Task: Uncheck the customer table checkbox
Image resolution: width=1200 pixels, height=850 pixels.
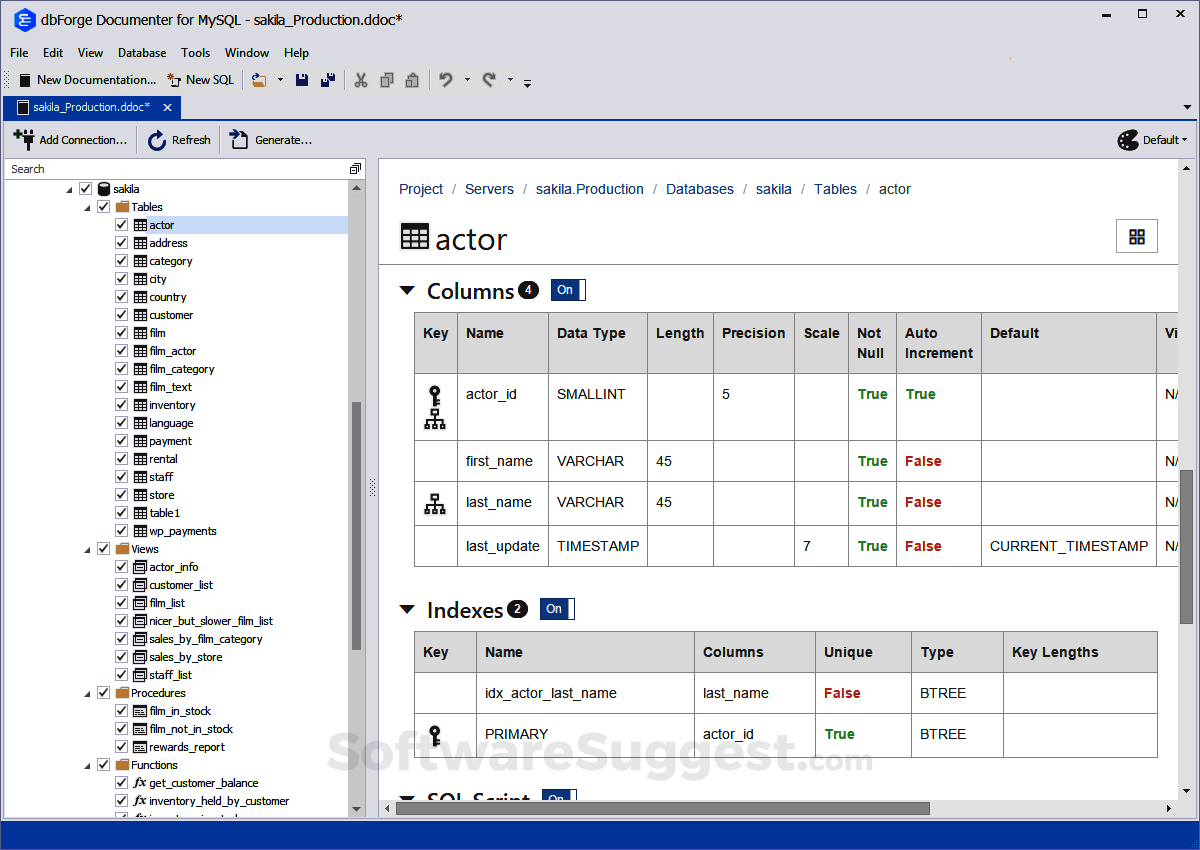Action: (x=120, y=314)
